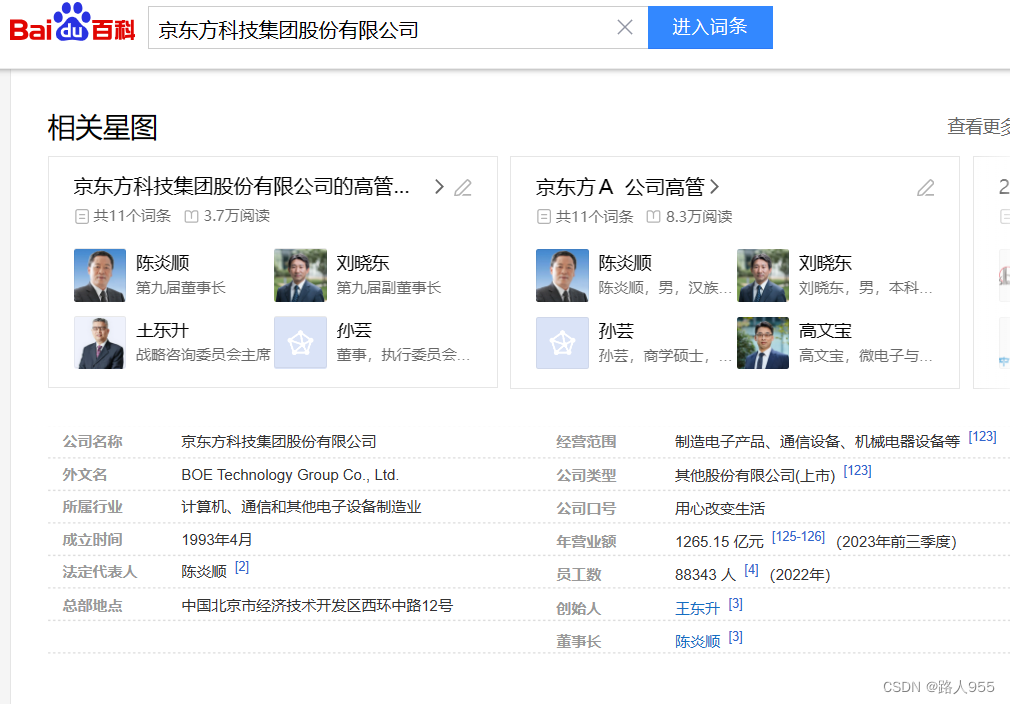Screen dimensions: 1010x704
Task: Click placeholder avatar of 孙芸 in 京东方A card
Action: pos(562,343)
